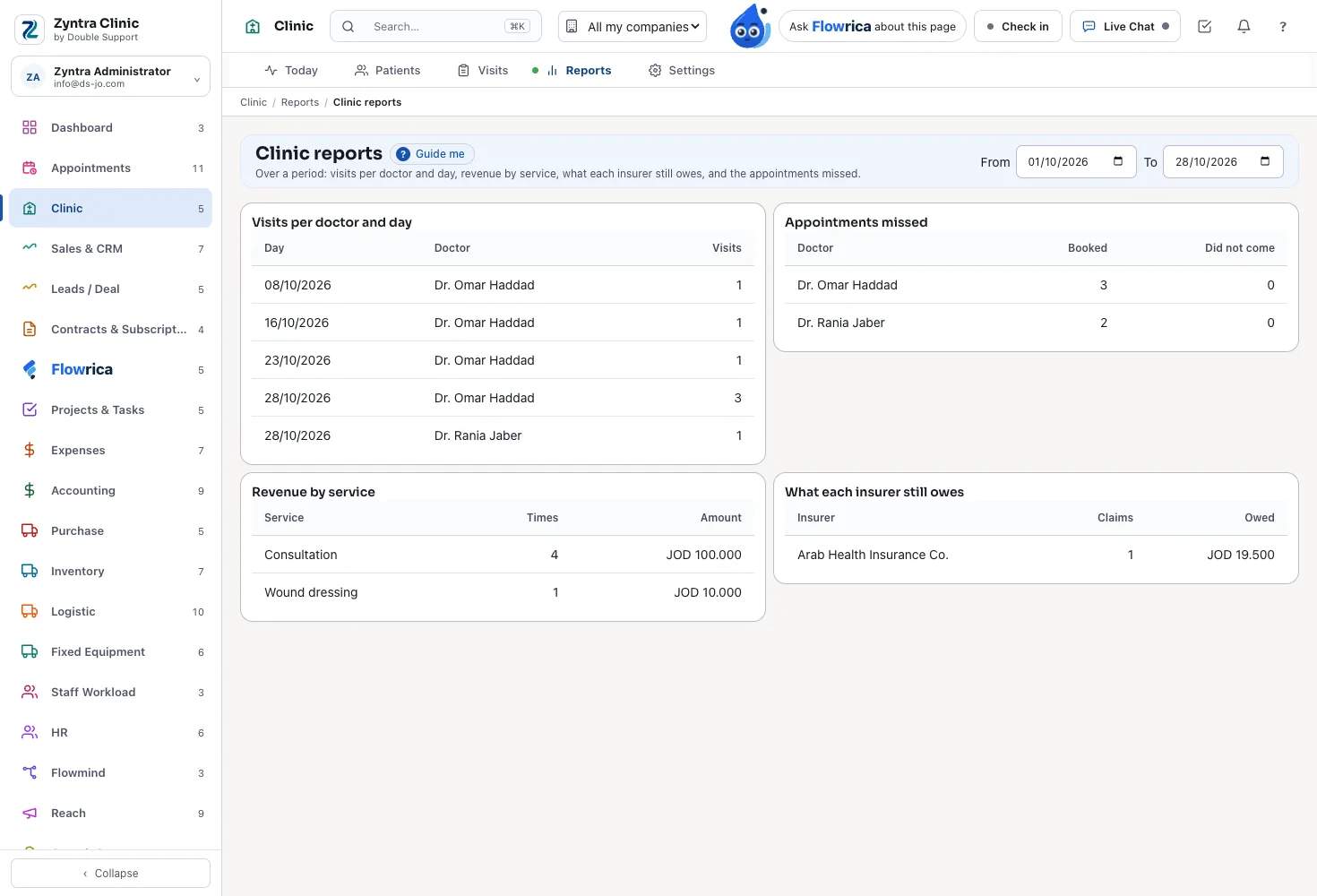Switch to the Today tab
Screen dimensions: 1317x896
tap(291, 71)
